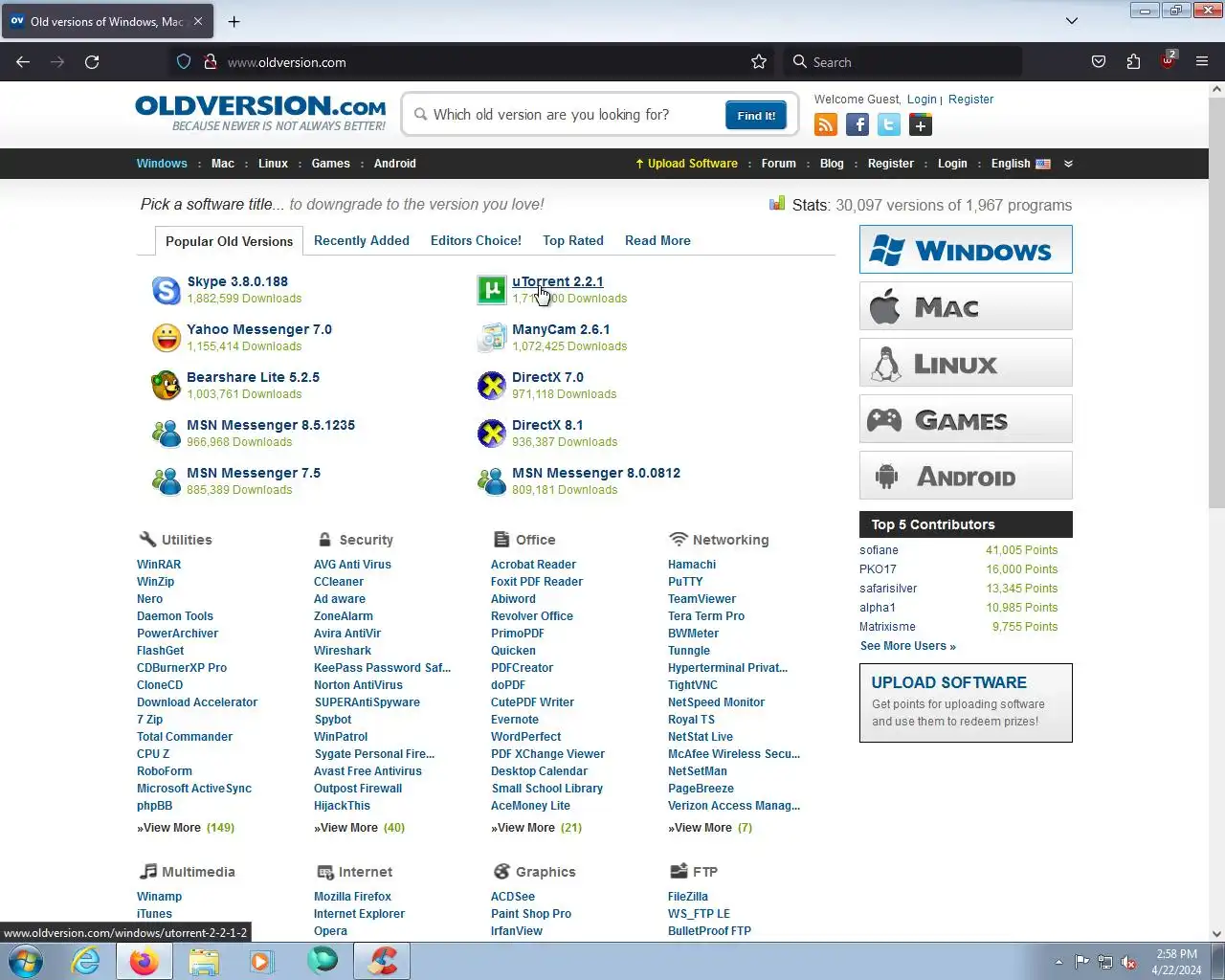The width and height of the screenshot is (1225, 980).
Task: Open the FileZilla link under FTP
Action: point(688,897)
